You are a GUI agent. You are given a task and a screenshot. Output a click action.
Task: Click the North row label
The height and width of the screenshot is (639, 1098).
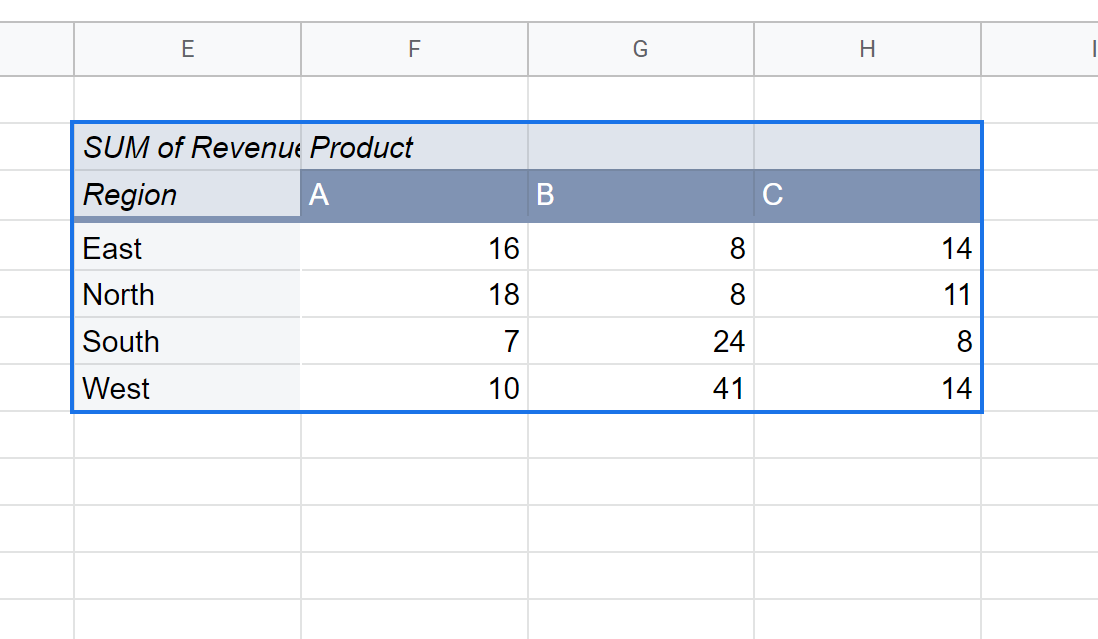188,294
